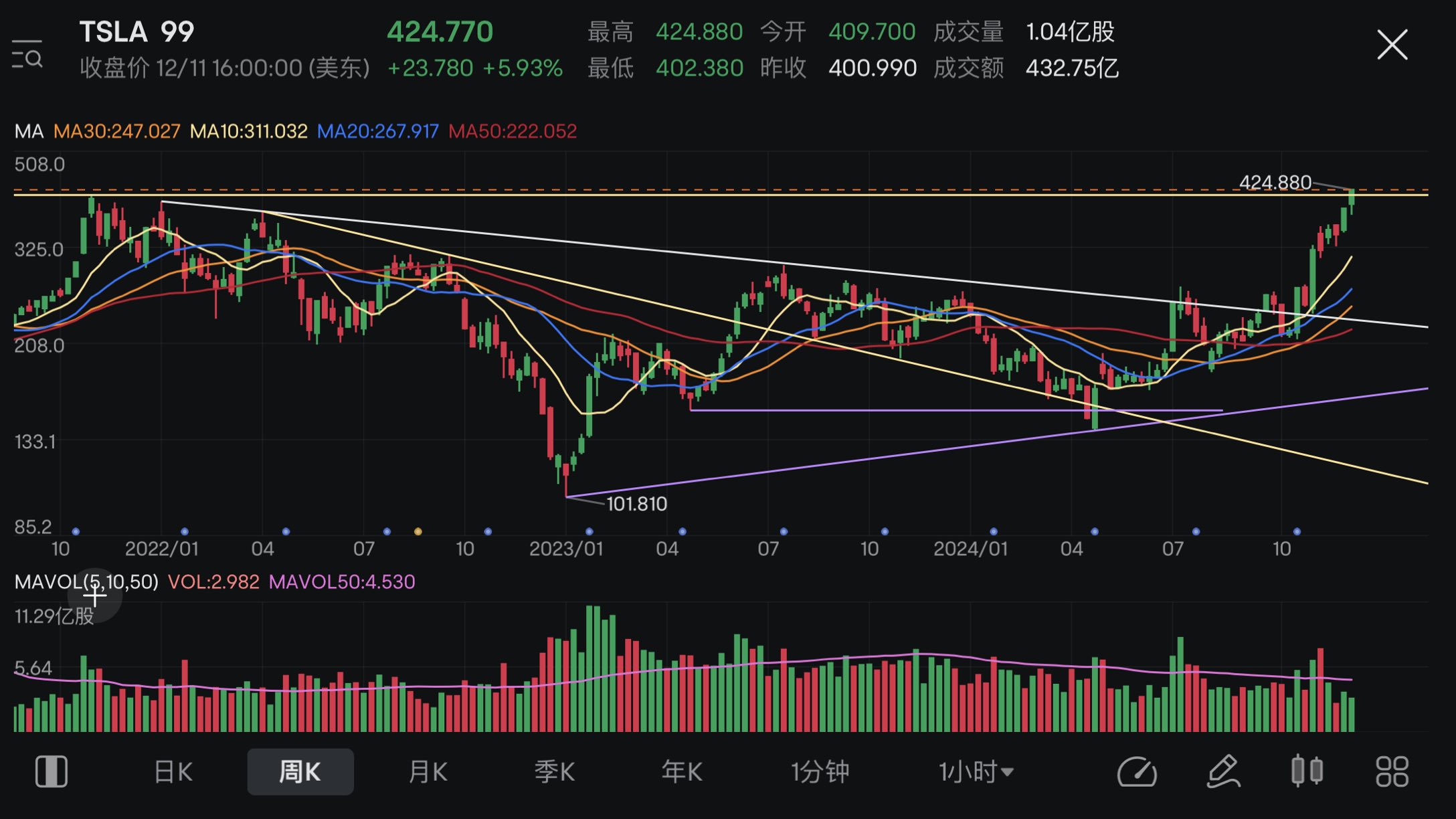
Task: Tap the MA50:222.052 indicator value
Action: [513, 131]
